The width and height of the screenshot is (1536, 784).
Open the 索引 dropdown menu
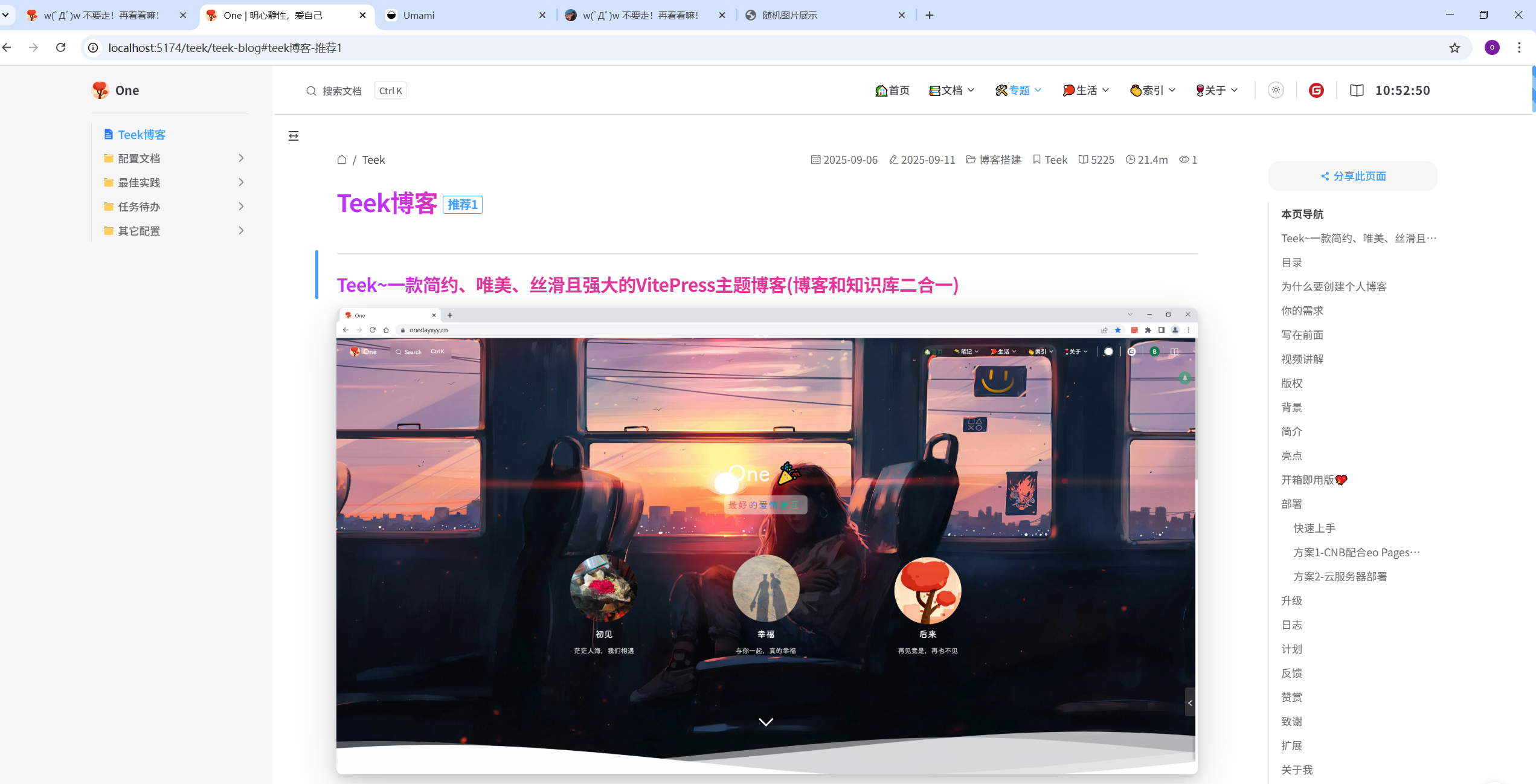[1152, 90]
